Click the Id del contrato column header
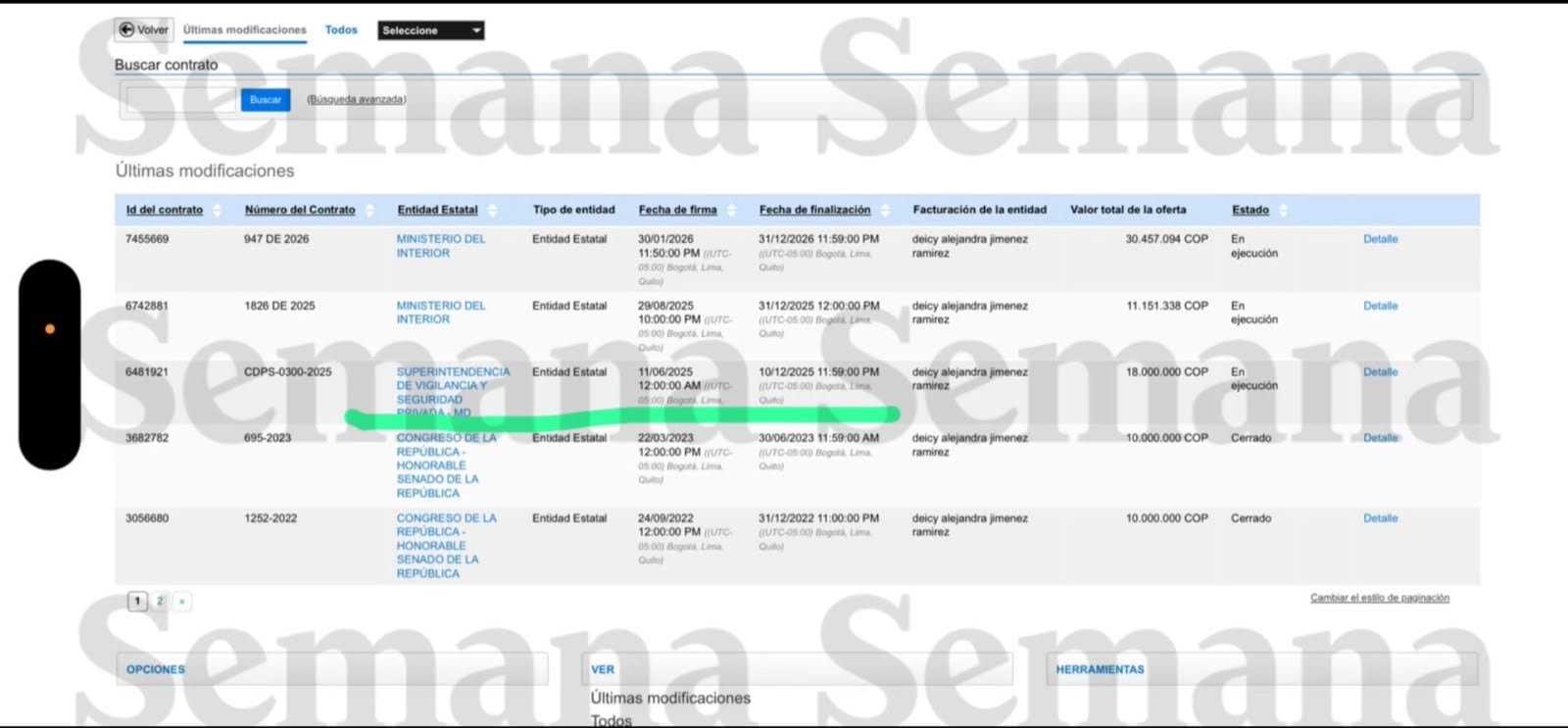1568x728 pixels. 165,210
